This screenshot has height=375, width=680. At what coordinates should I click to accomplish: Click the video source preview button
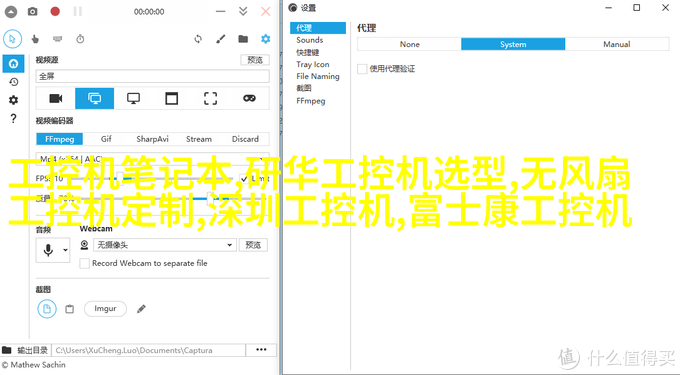[255, 60]
